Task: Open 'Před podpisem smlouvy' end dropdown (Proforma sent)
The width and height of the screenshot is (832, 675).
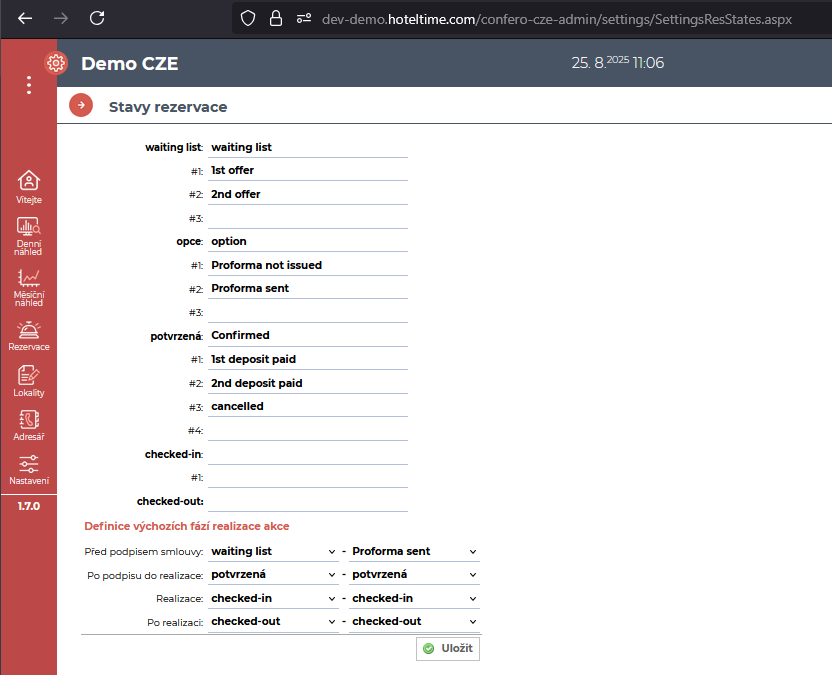Action: tap(414, 551)
